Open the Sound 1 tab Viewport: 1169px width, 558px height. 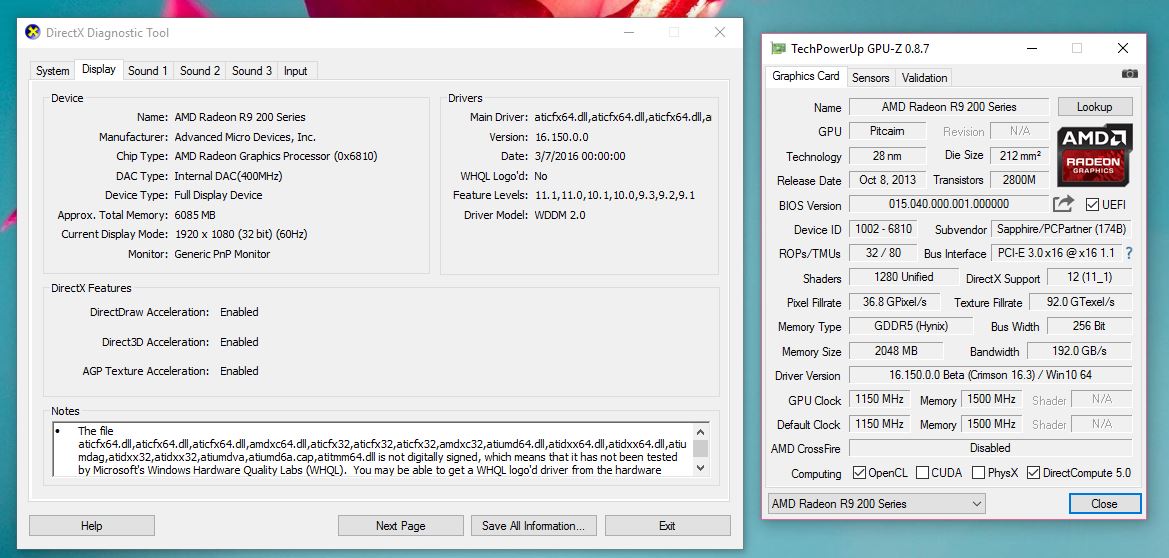(x=148, y=71)
